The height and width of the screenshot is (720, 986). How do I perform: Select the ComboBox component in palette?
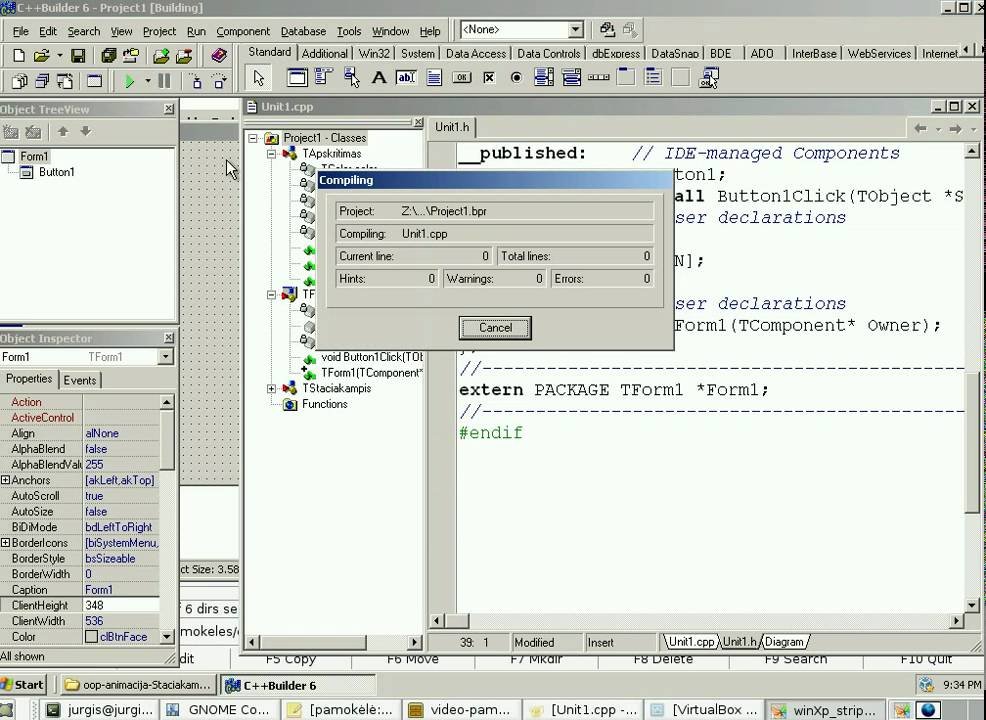click(571, 78)
